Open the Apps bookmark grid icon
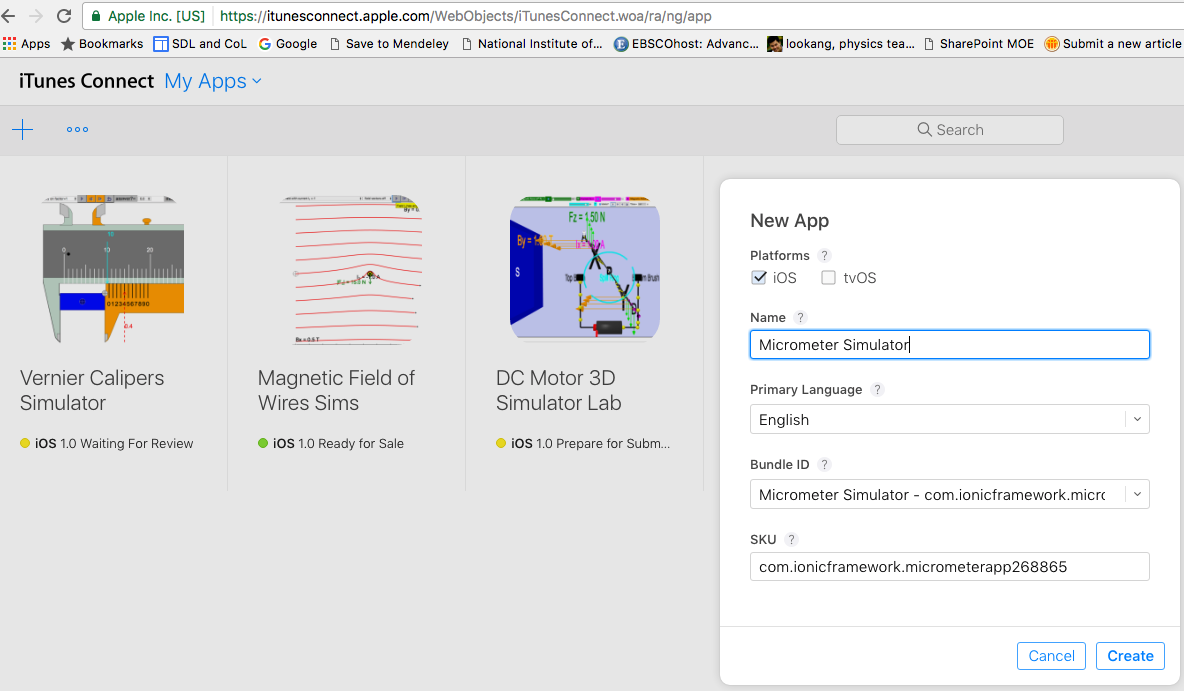This screenshot has width=1184, height=691. coord(10,43)
